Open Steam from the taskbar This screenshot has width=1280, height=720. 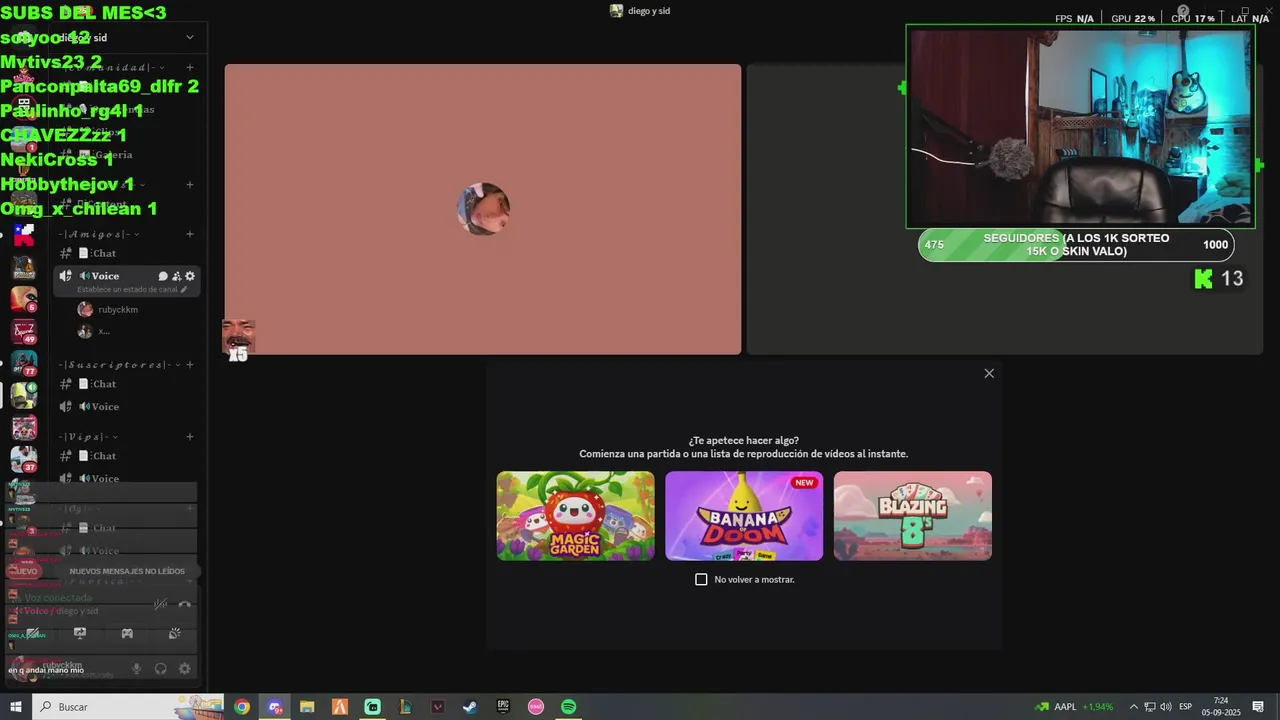470,707
